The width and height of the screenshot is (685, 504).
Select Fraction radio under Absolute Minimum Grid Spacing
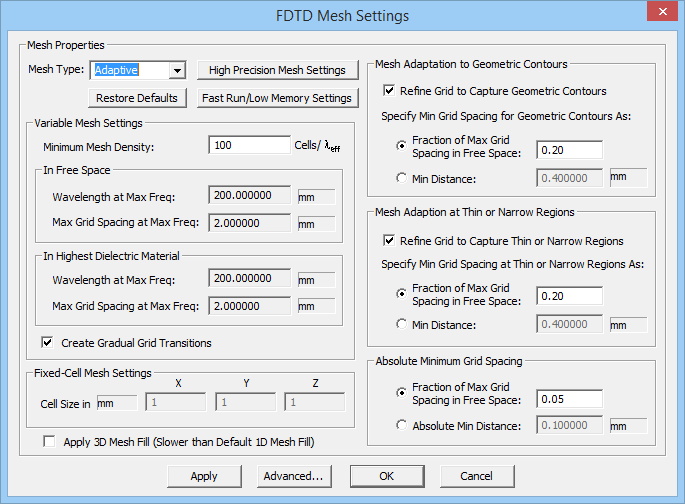pyautogui.click(x=402, y=394)
